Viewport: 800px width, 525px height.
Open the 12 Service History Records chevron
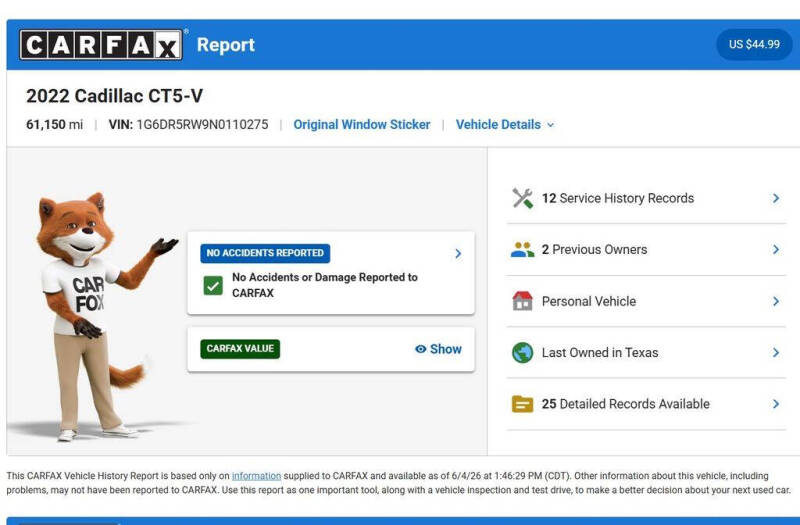point(776,198)
